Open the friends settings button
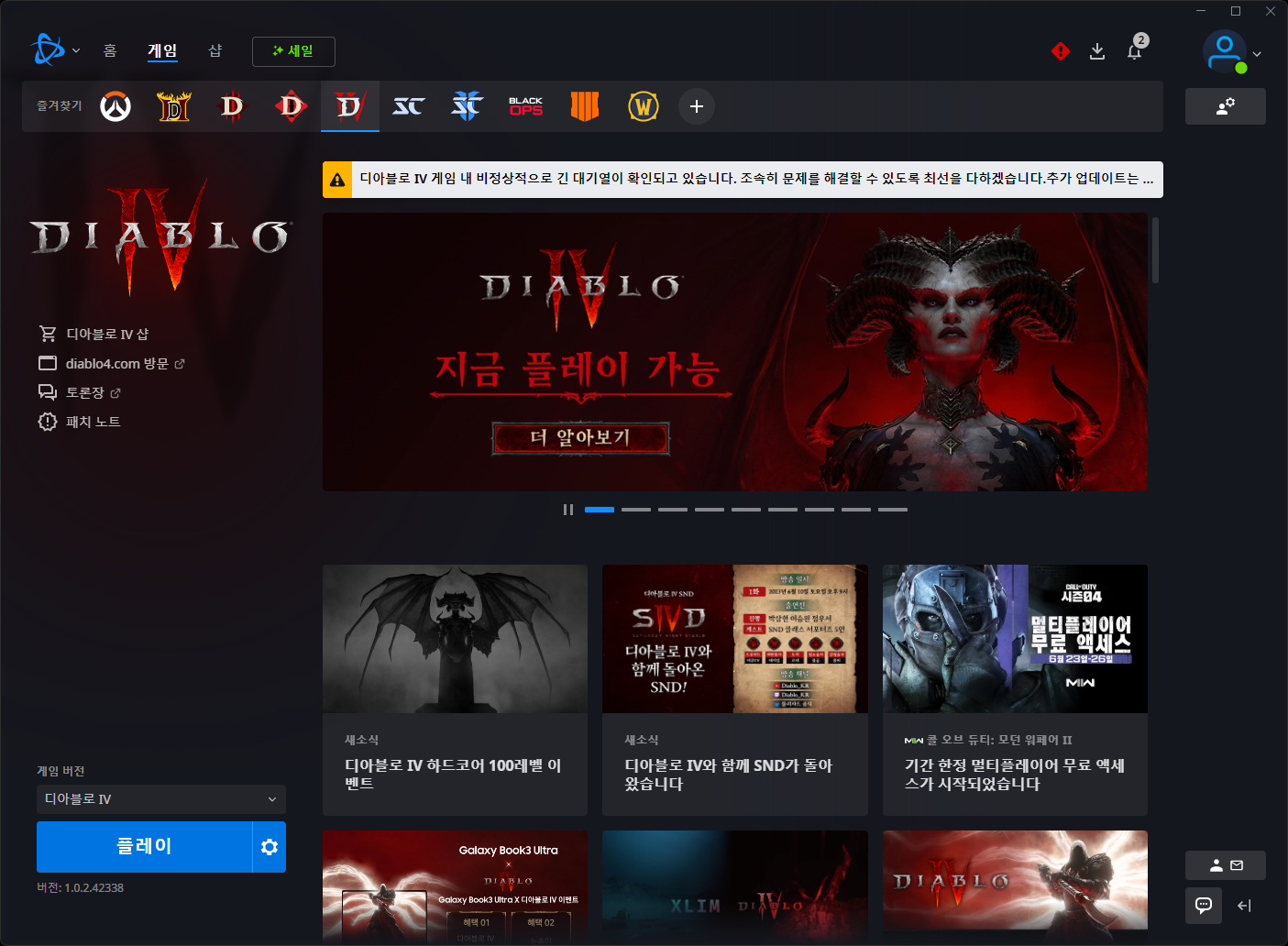This screenshot has width=1288, height=946. point(1226,106)
